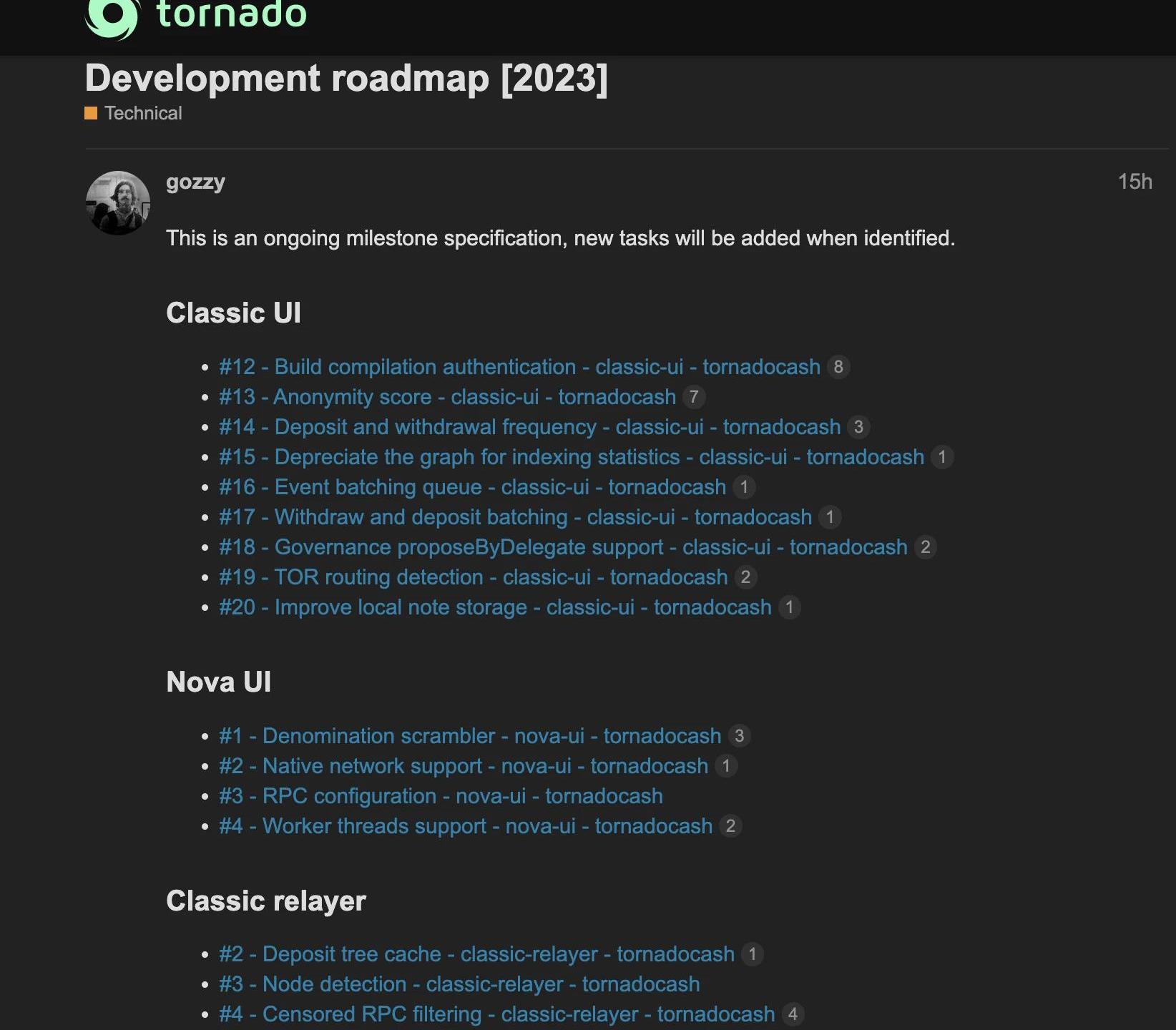Open the Technical category link
Image resolution: width=1176 pixels, height=1030 pixels.
click(x=143, y=113)
